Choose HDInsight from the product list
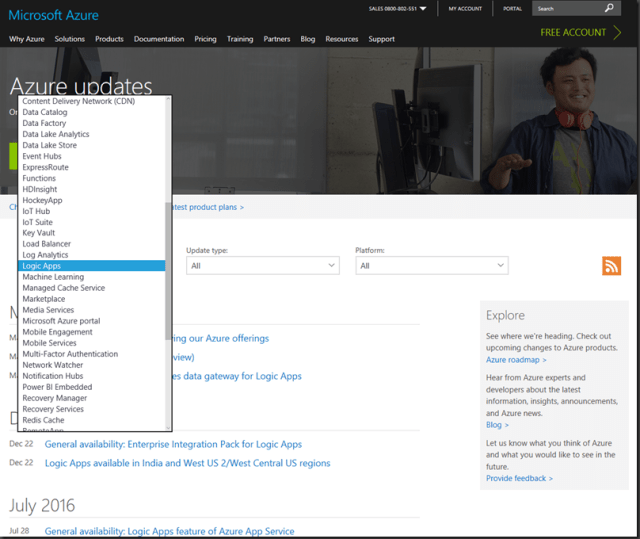The image size is (640, 539). (92, 189)
